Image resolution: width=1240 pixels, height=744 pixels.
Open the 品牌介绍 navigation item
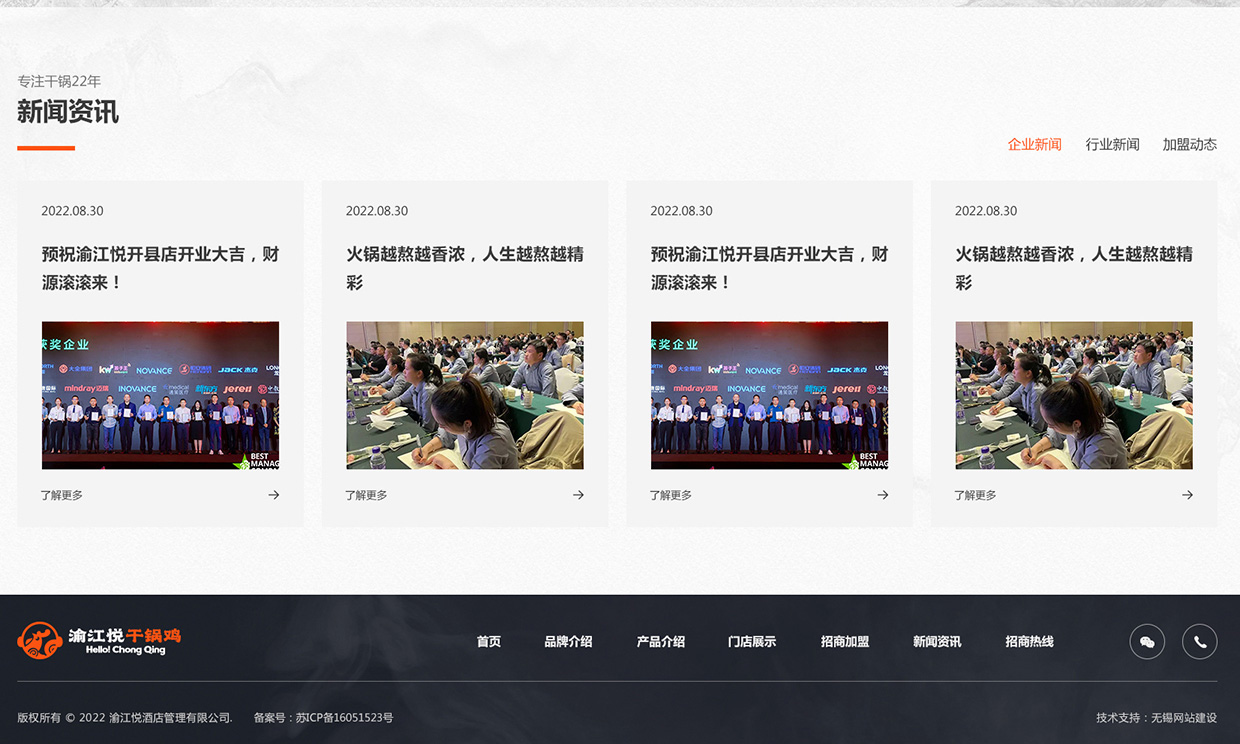coord(569,641)
